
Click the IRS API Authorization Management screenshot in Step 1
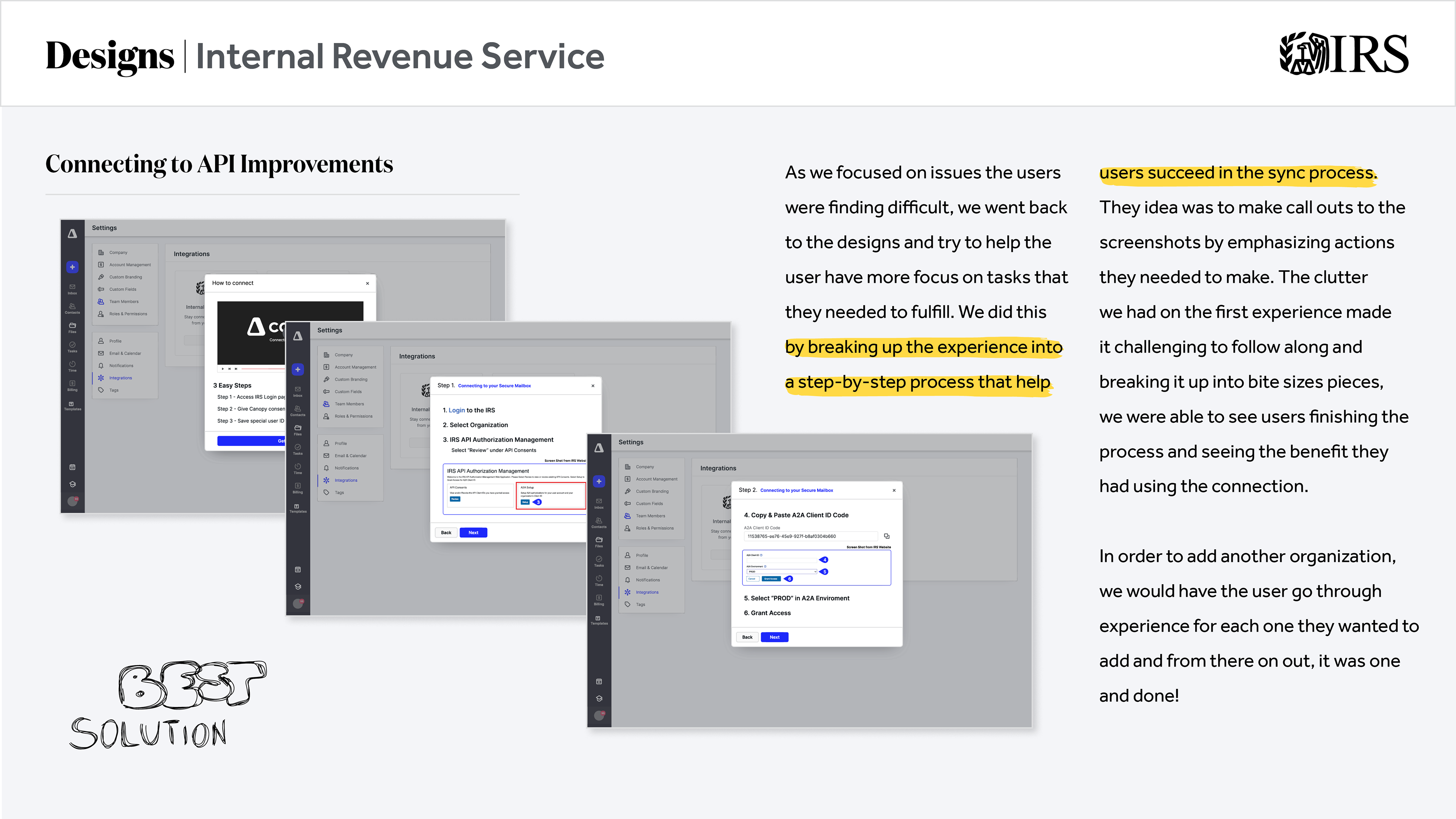point(515,489)
